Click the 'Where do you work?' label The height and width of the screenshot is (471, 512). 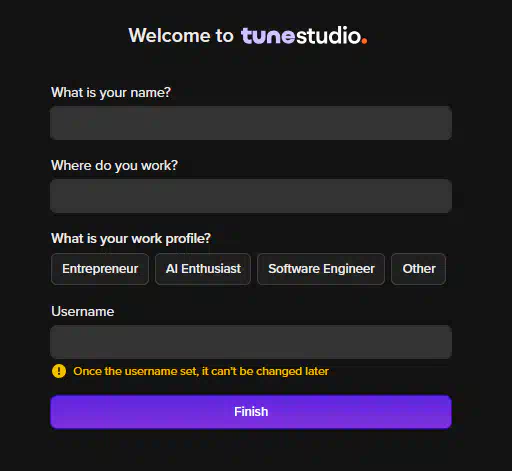[x=114, y=166]
